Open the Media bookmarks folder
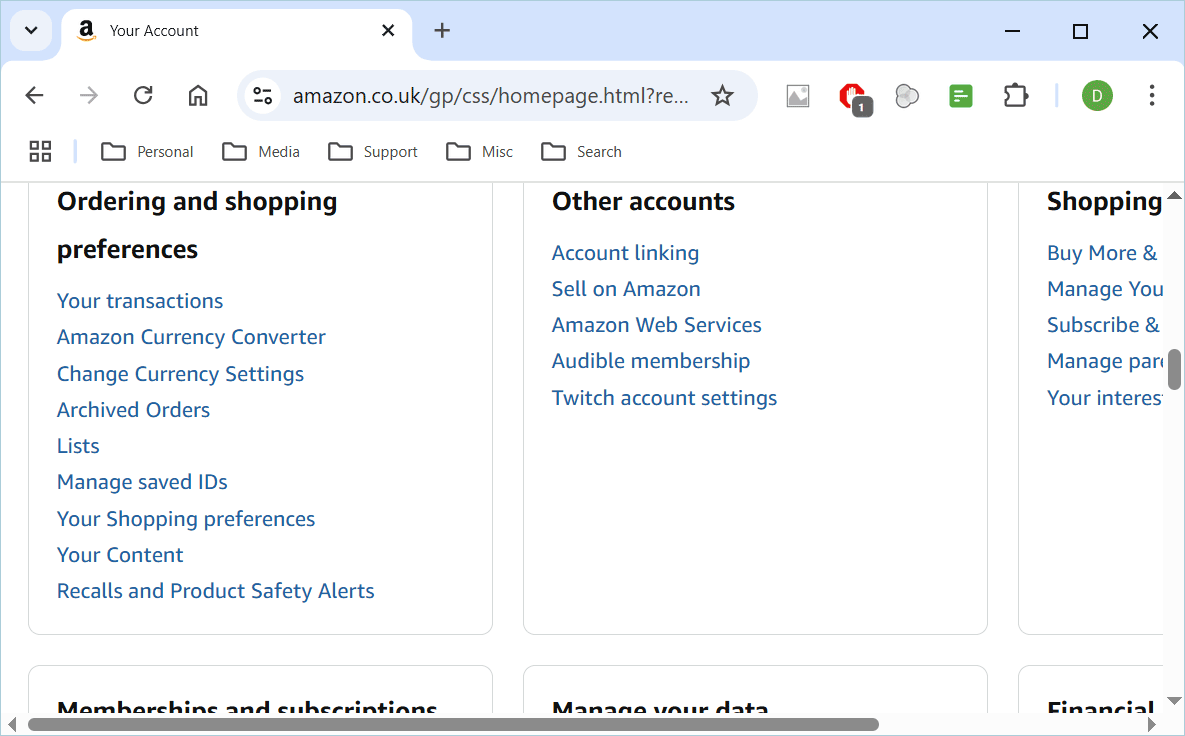The image size is (1185, 736). [261, 151]
